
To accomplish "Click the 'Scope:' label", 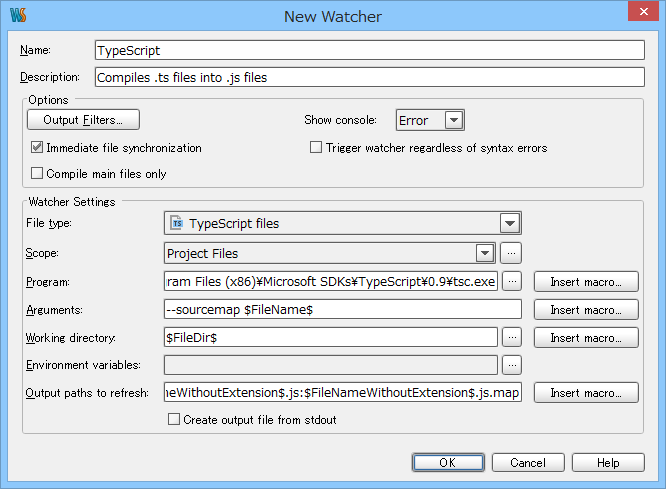I will [42, 253].
